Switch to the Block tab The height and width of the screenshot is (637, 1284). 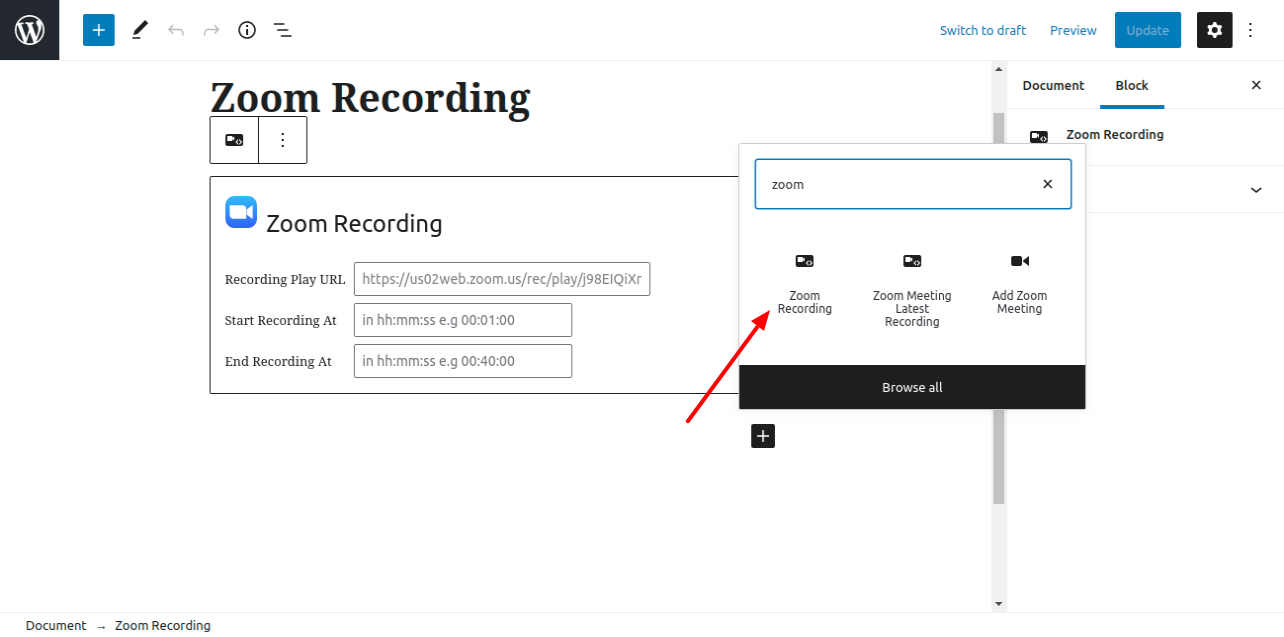[1132, 85]
